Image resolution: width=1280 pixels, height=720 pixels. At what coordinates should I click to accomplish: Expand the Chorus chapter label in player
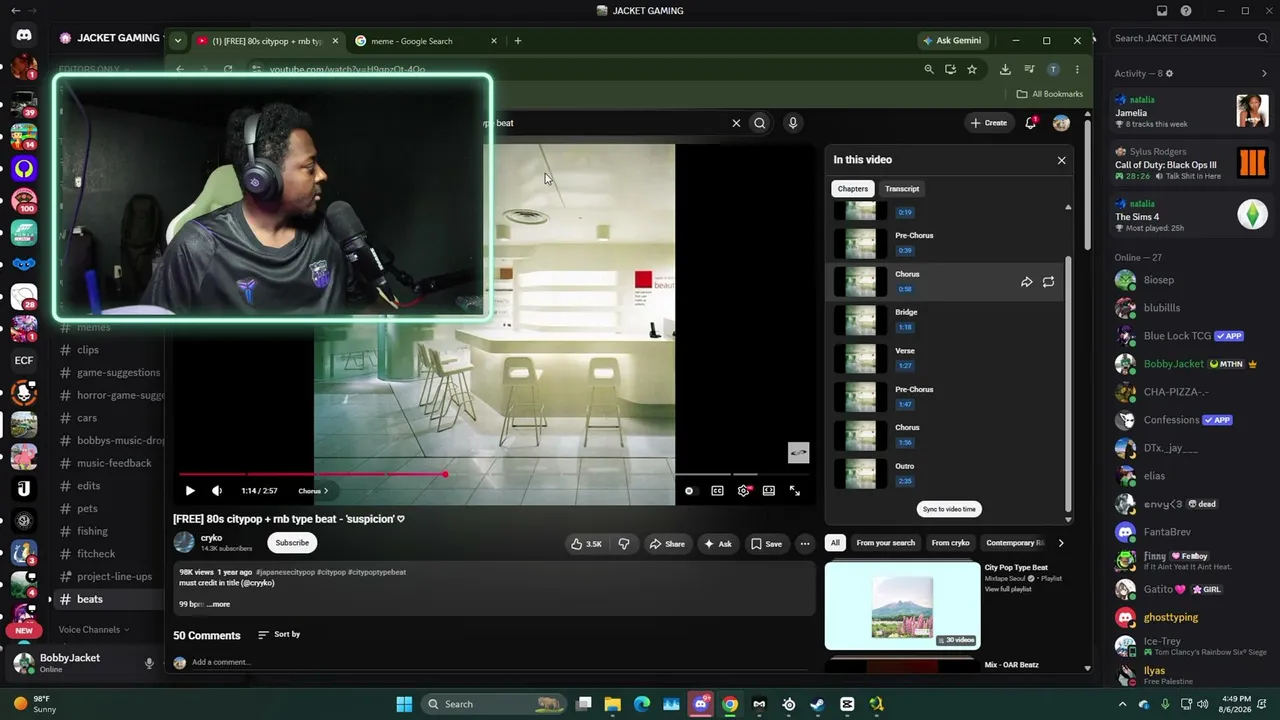click(313, 491)
